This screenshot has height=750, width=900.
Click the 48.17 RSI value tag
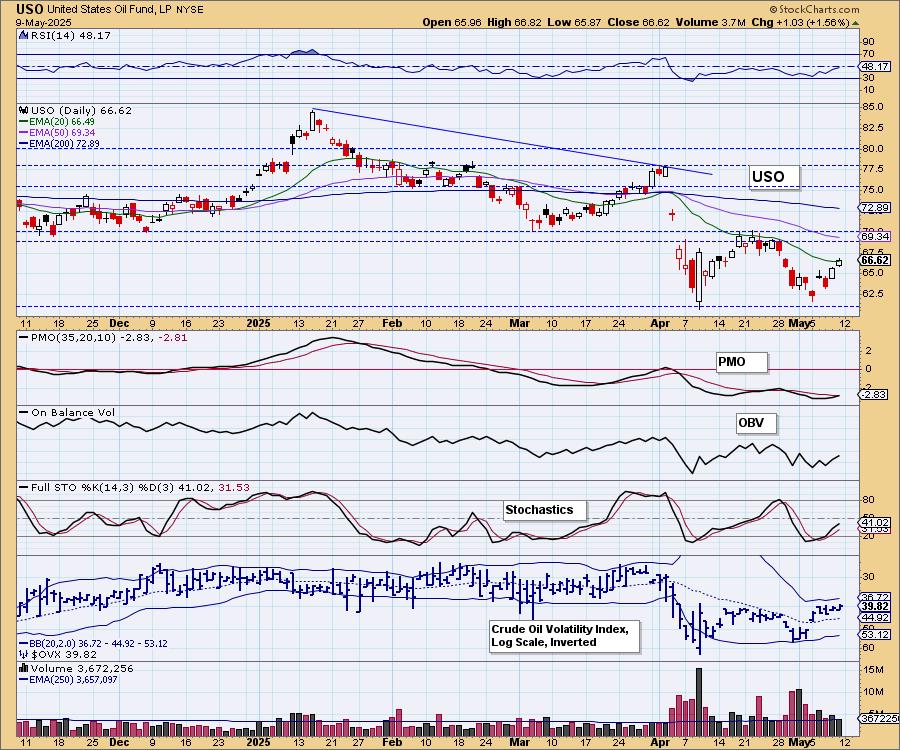coord(875,67)
